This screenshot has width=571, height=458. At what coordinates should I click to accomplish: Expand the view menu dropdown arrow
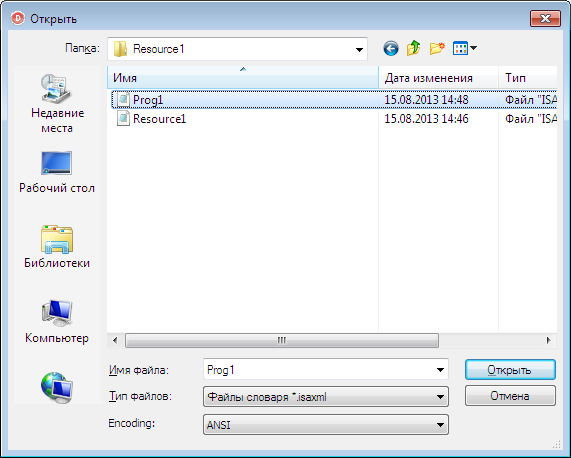point(473,48)
